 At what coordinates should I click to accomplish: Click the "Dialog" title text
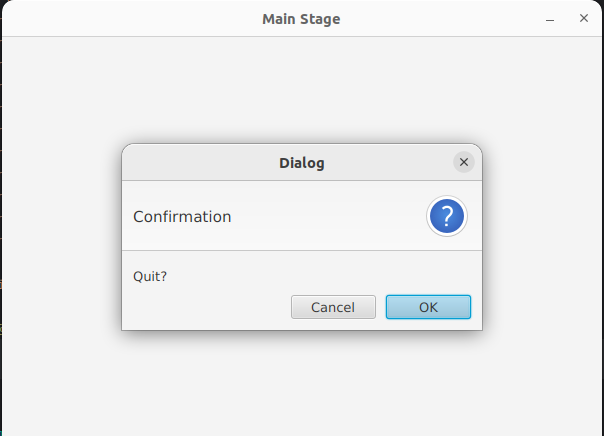[x=301, y=162]
